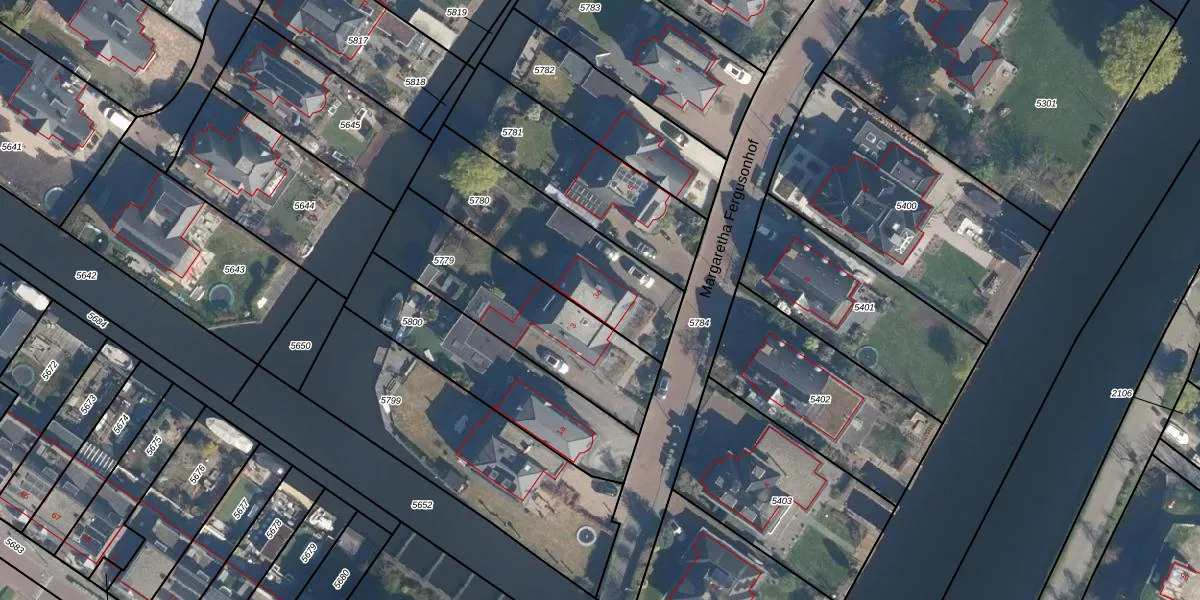Select parcel number 5799
This screenshot has width=1200, height=600.
[x=390, y=400]
